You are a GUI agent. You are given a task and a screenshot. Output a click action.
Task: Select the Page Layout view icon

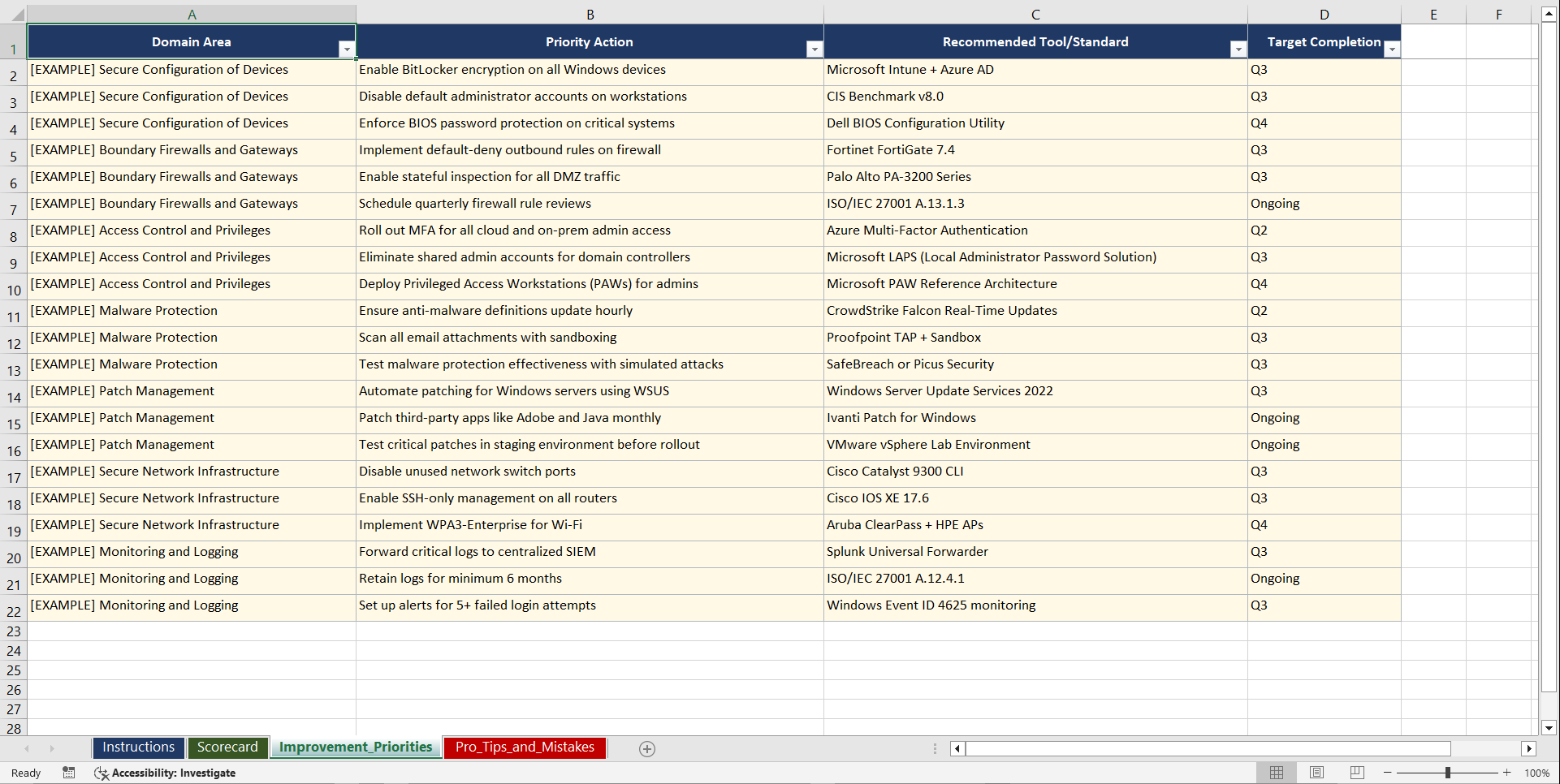(x=1316, y=773)
